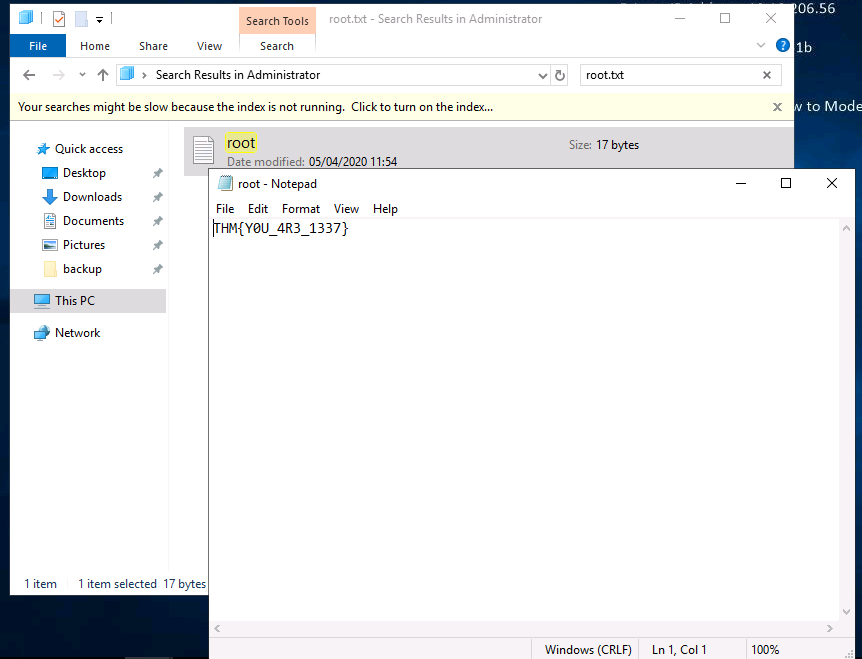Go back using the Explorer back arrow
The image size is (862, 659).
point(29,75)
